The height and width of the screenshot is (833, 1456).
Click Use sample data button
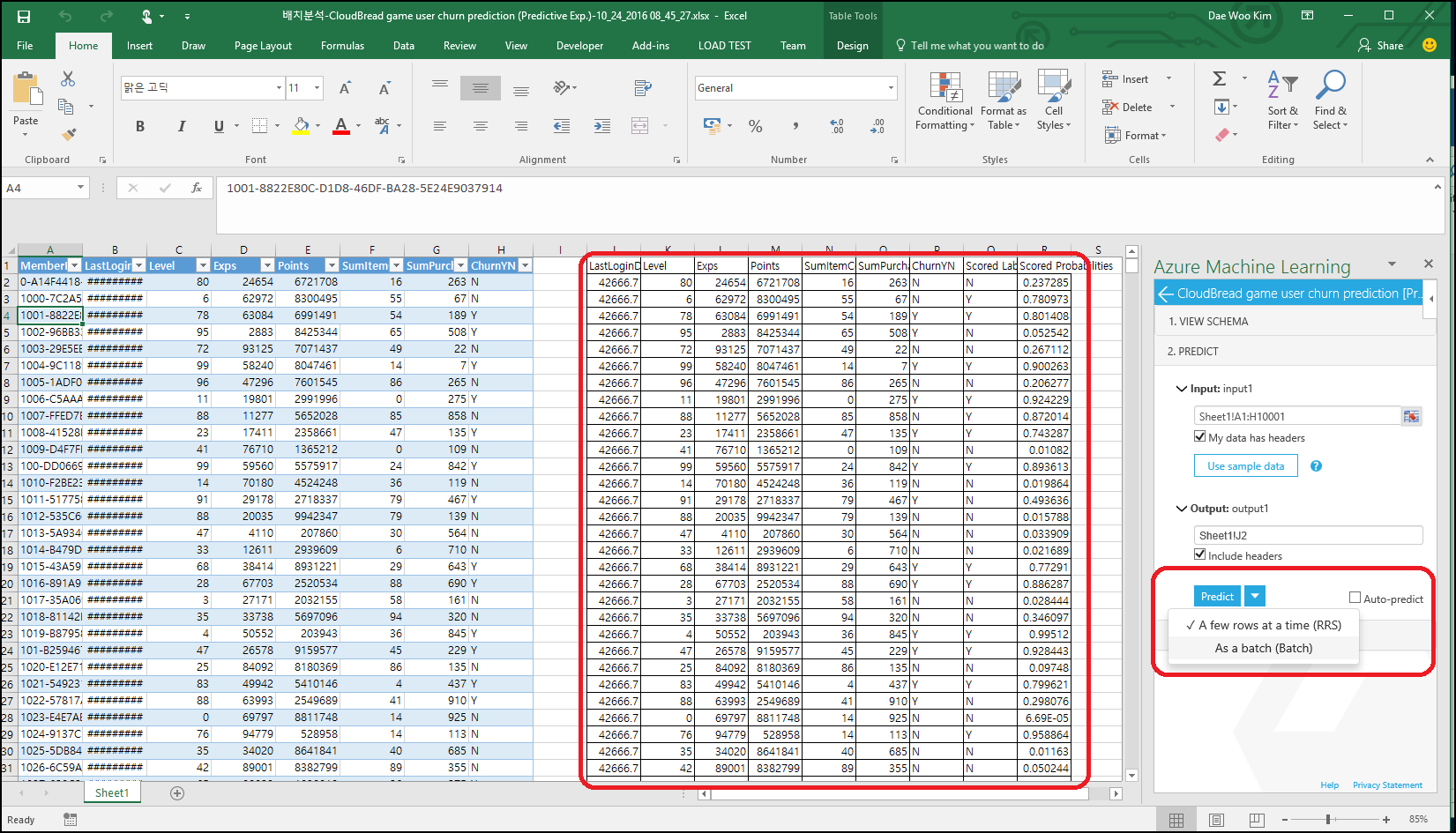pyautogui.click(x=1245, y=466)
